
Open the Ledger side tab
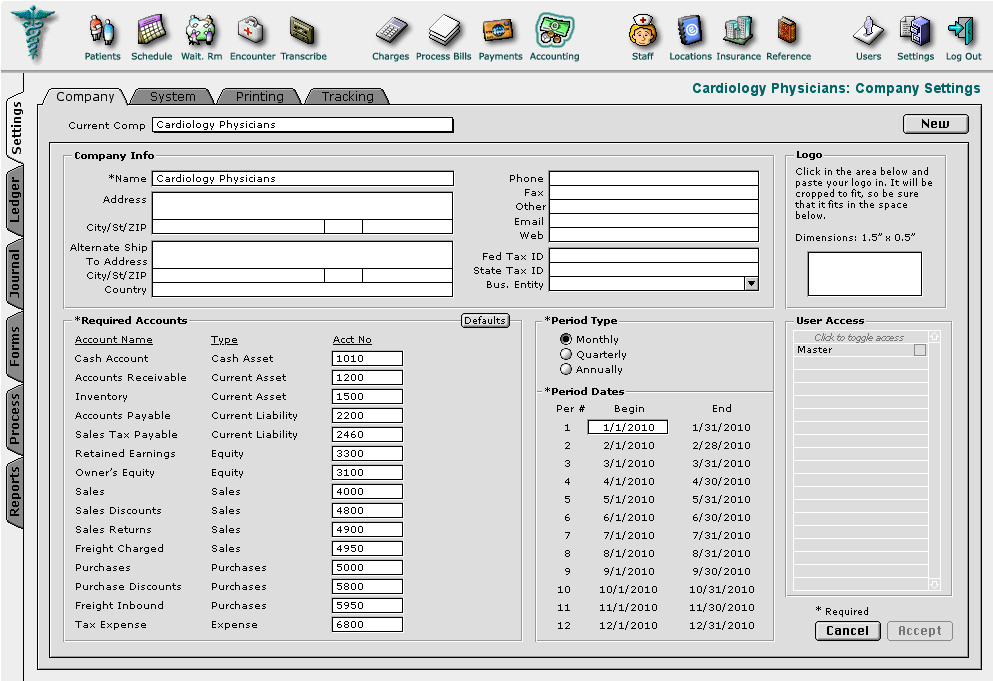click(15, 200)
